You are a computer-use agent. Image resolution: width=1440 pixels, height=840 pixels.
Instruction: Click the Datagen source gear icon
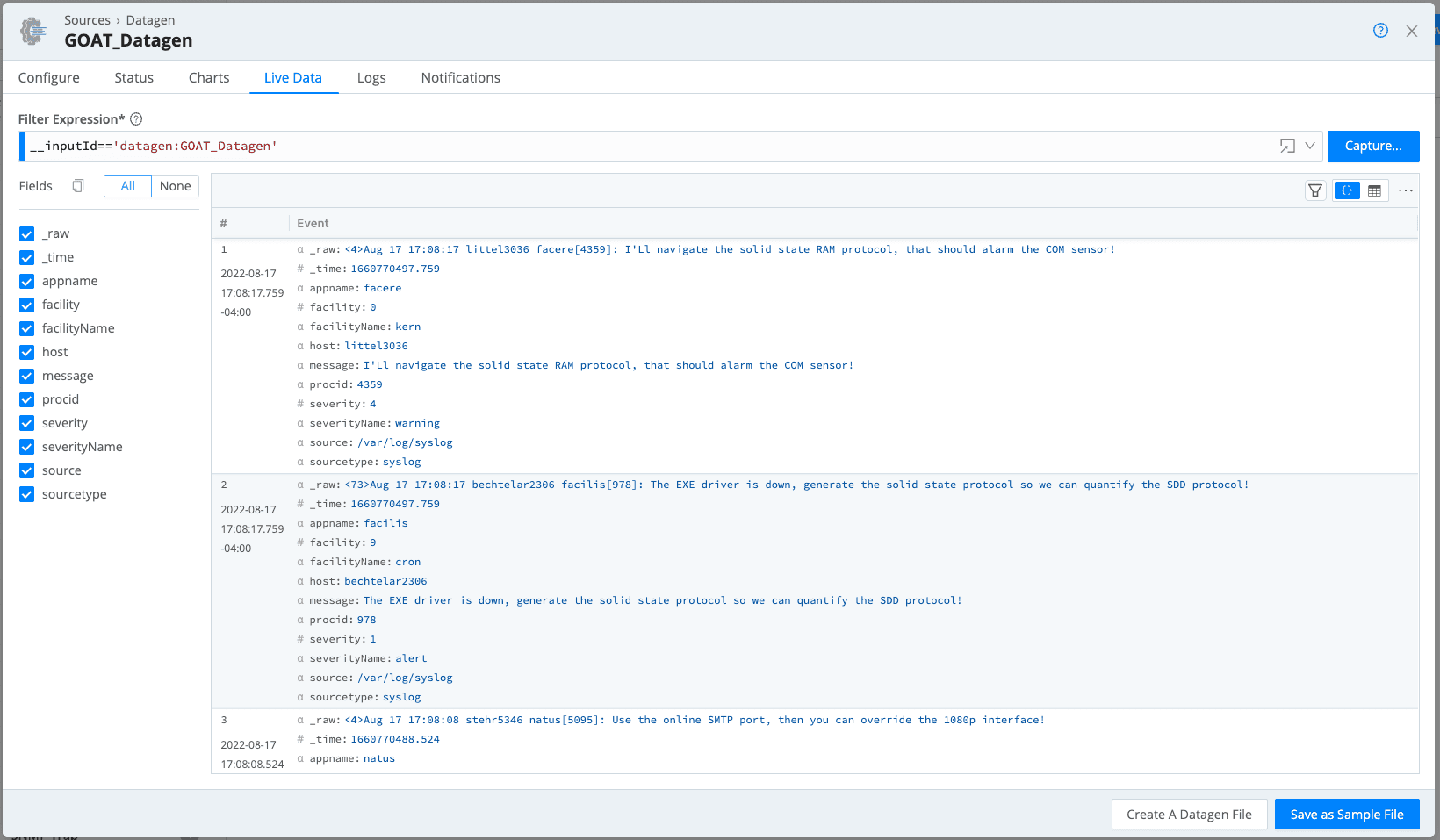pos(33,31)
